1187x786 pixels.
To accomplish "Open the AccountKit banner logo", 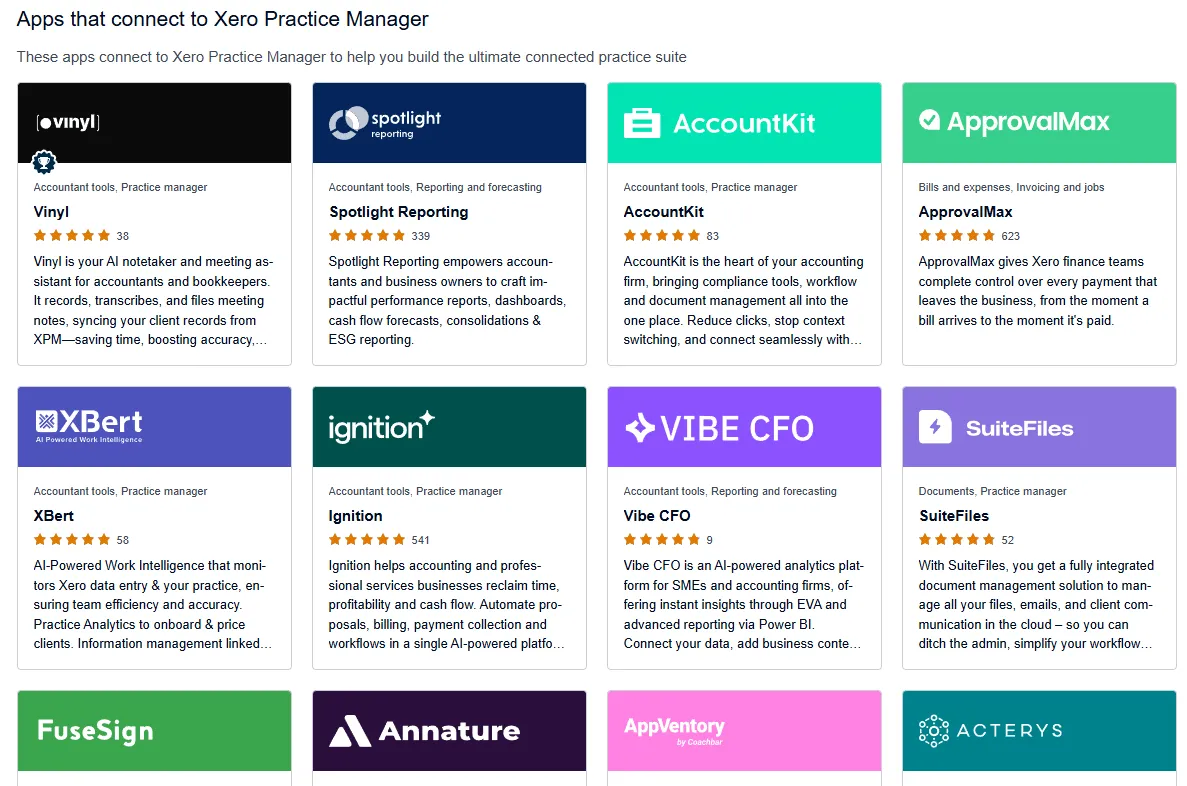I will [719, 123].
